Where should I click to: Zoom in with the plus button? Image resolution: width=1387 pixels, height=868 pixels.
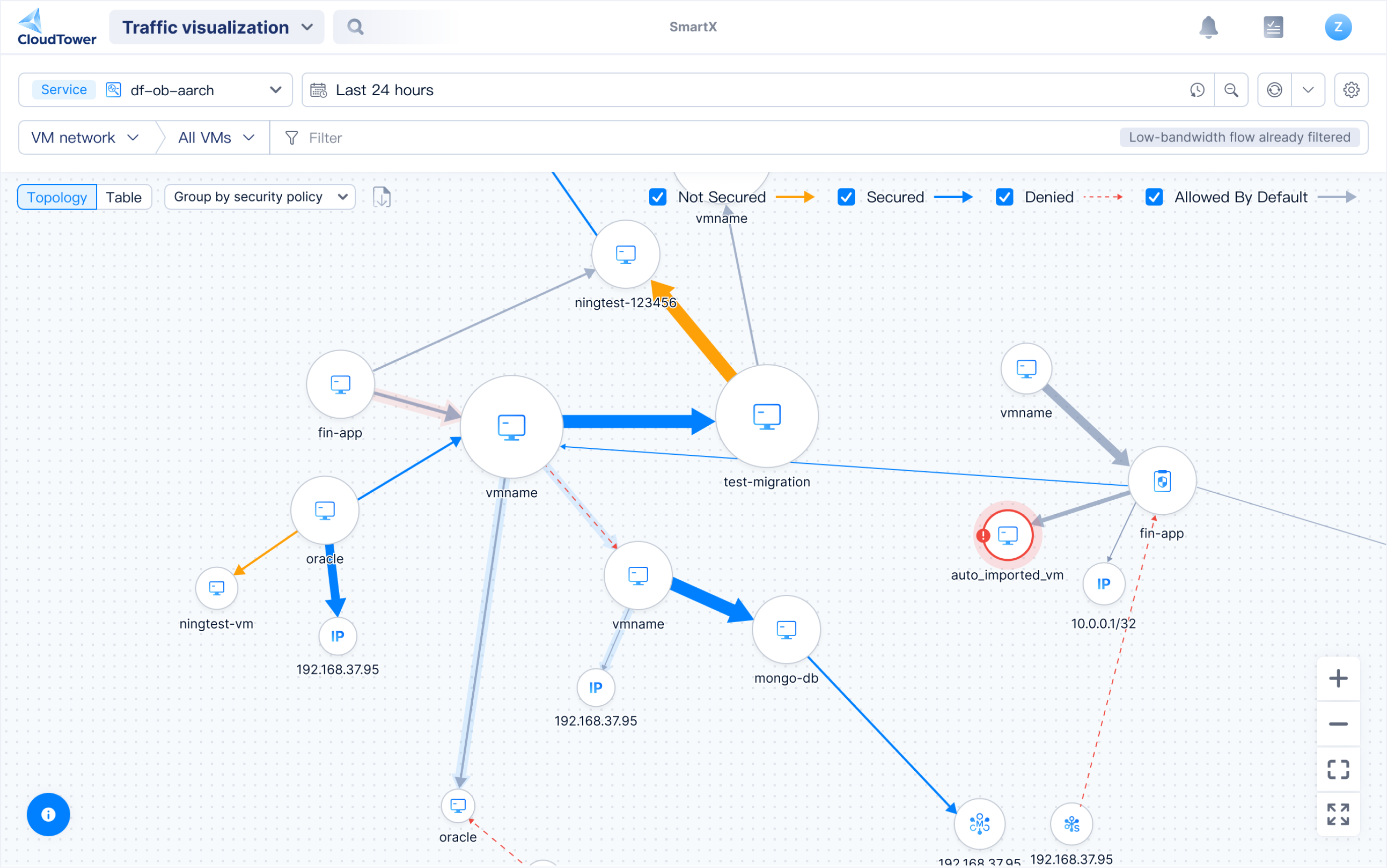1338,679
